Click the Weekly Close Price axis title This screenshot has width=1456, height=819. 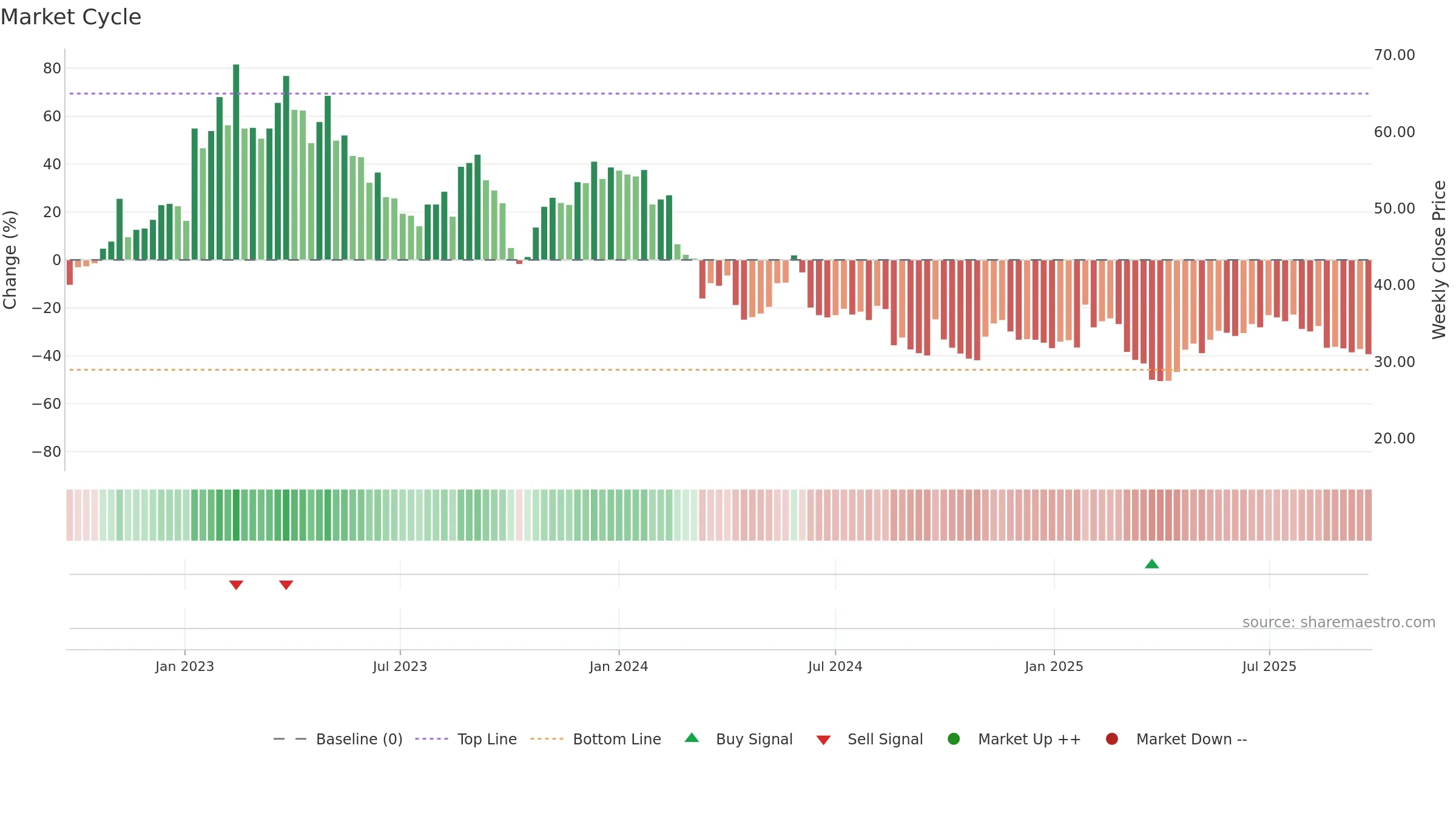(x=1439, y=260)
